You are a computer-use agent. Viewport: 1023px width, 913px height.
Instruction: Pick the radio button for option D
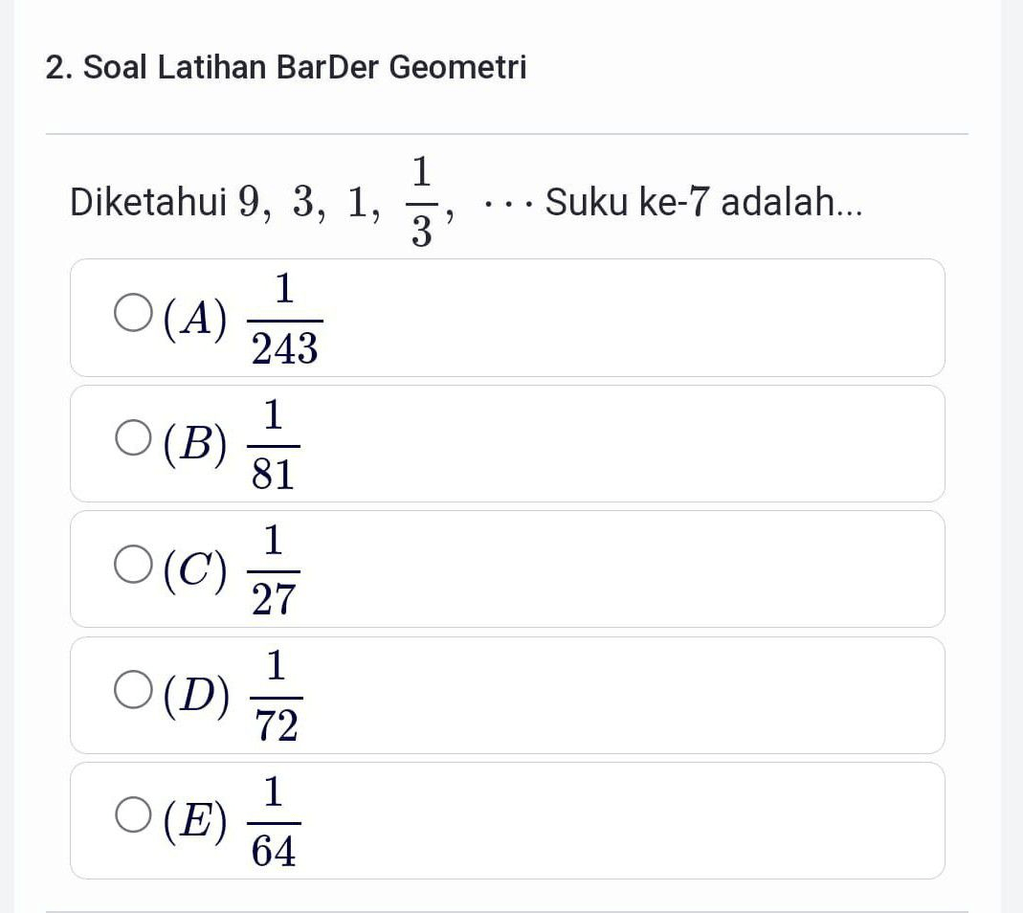(x=133, y=689)
